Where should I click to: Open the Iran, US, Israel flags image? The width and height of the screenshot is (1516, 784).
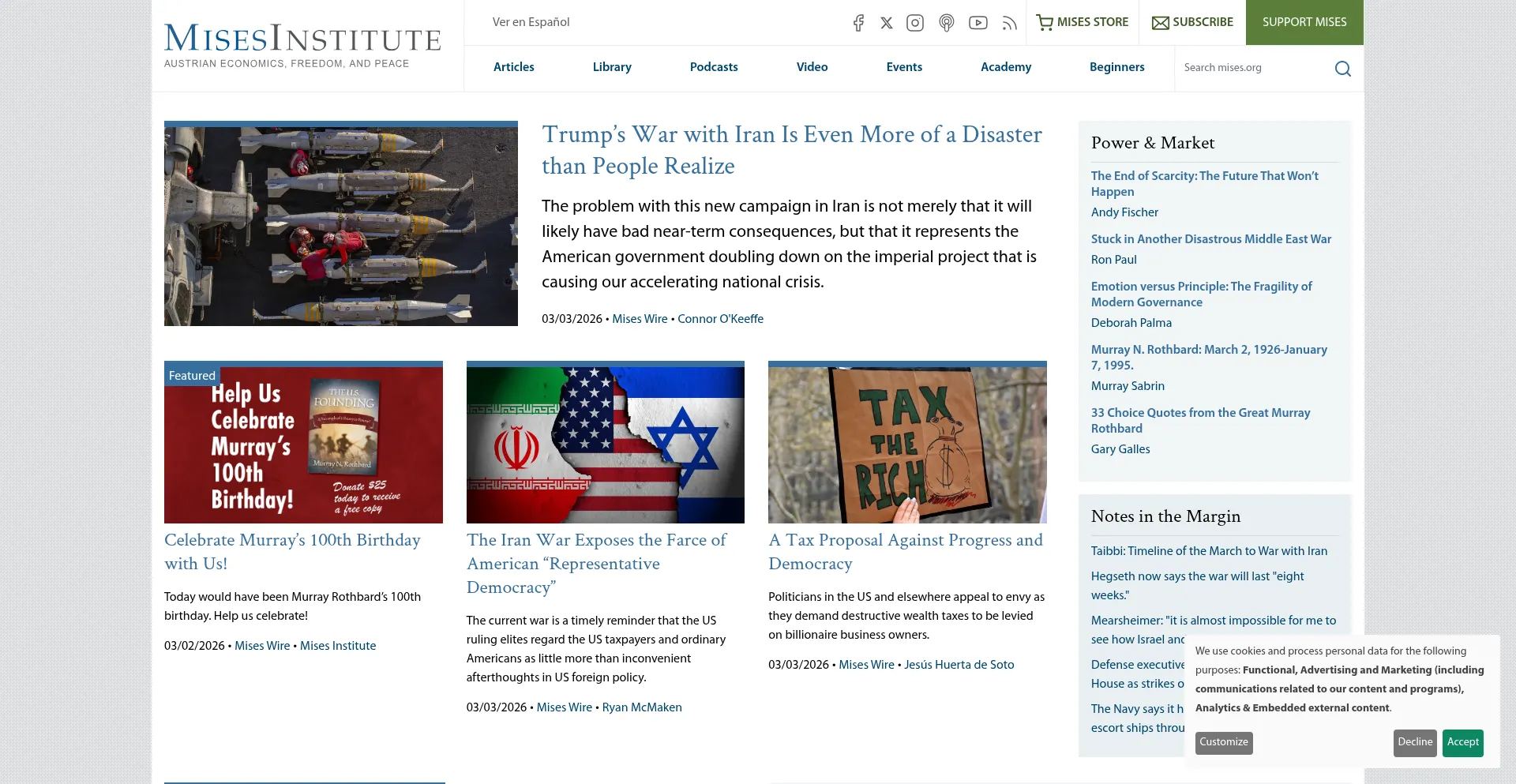(606, 442)
